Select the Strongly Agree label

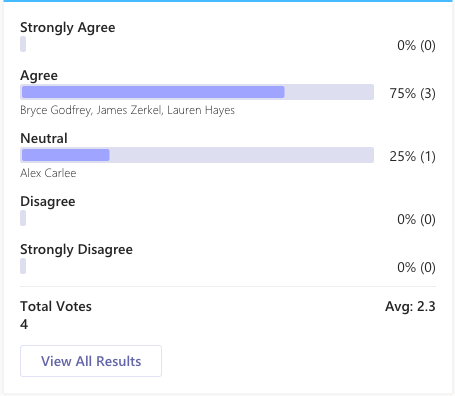68,28
